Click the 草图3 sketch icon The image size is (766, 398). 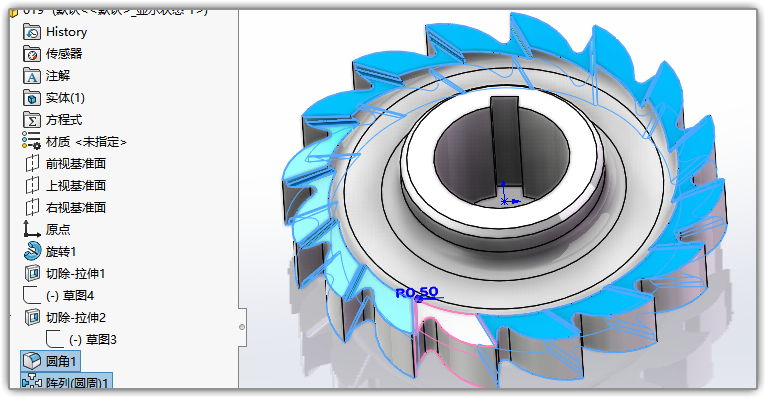coord(55,339)
